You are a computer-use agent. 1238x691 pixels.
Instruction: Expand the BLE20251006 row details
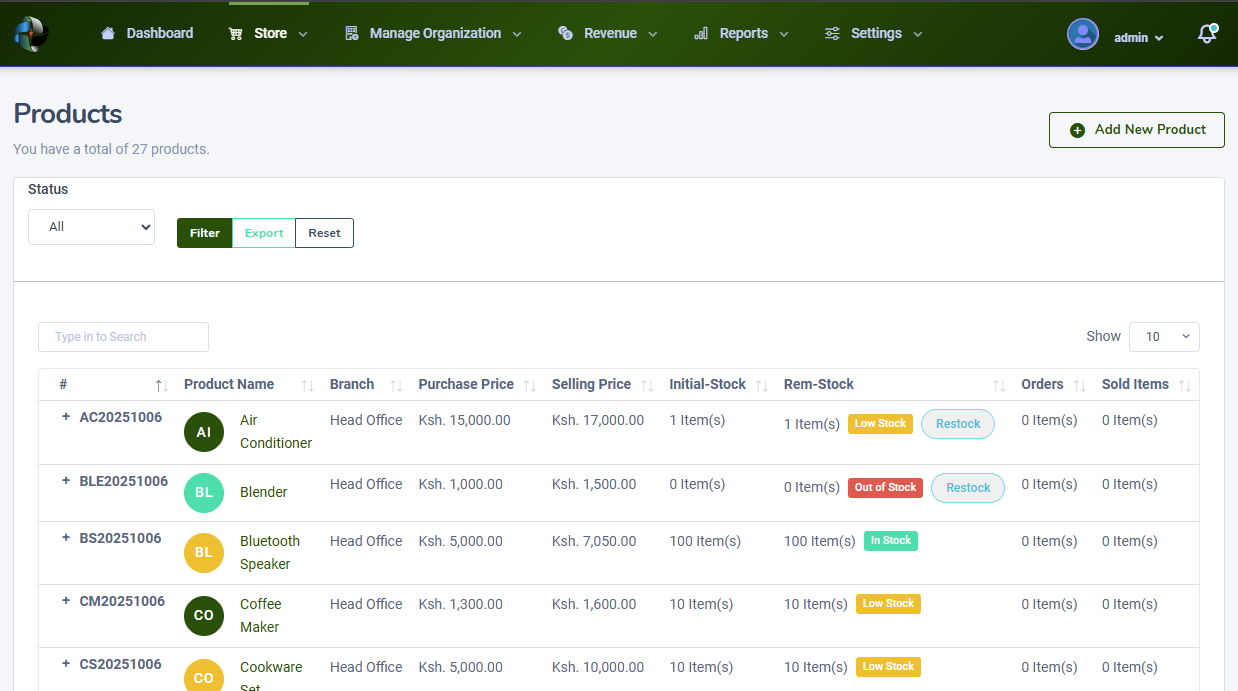click(66, 481)
